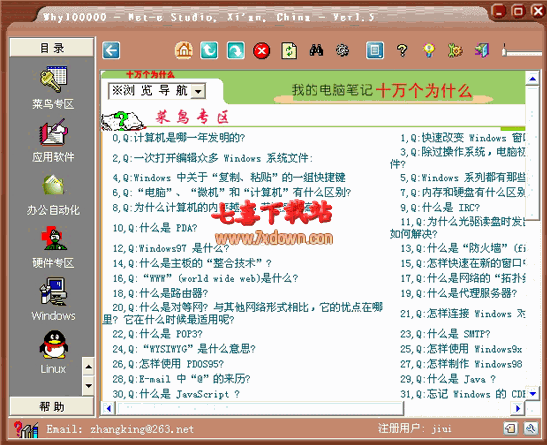Screen dimensions: 547x445
Task: Click the status bar question mark chart icon
Action: point(25,429)
